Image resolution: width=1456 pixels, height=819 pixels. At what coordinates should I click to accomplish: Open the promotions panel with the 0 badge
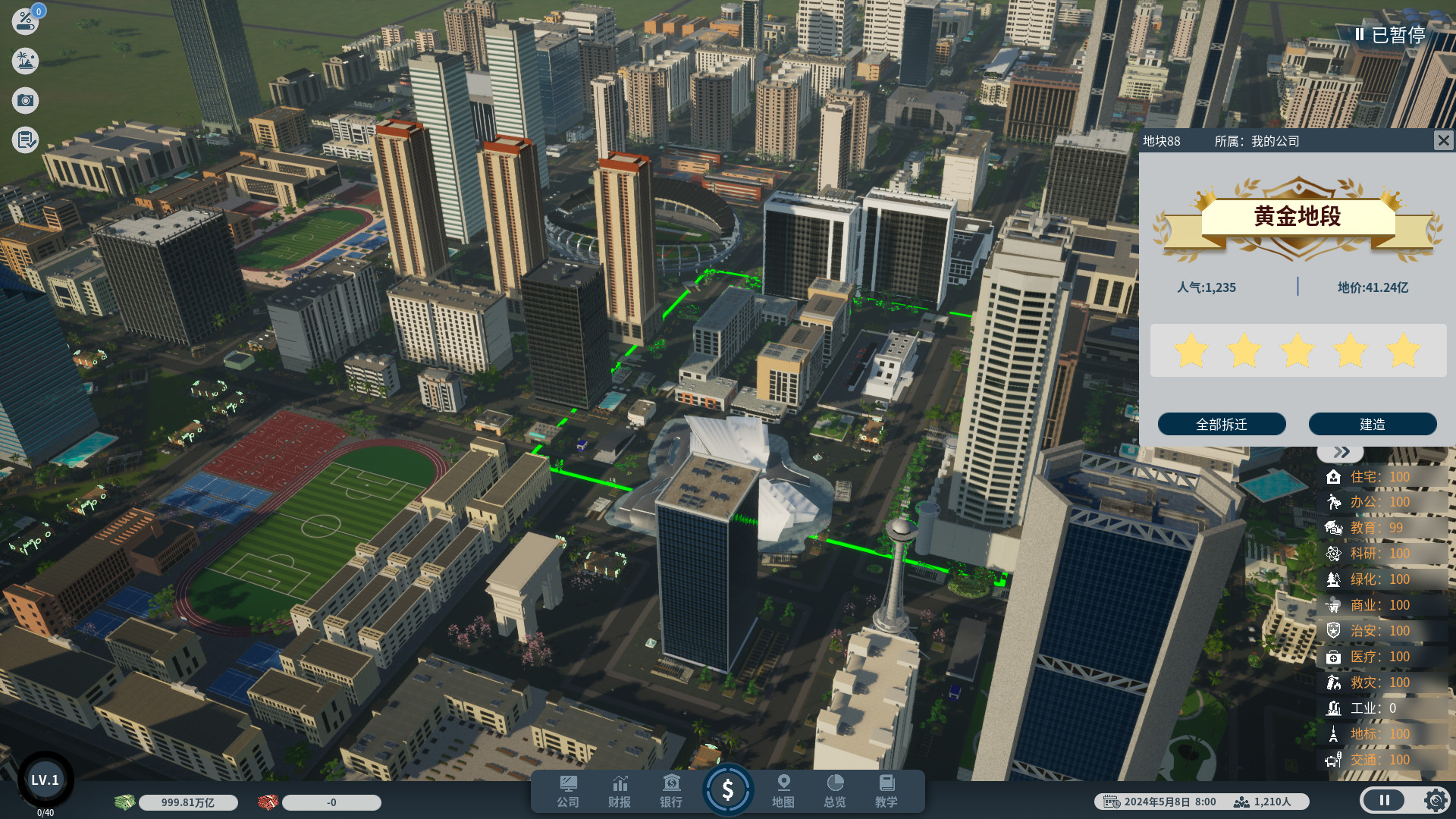[x=25, y=22]
